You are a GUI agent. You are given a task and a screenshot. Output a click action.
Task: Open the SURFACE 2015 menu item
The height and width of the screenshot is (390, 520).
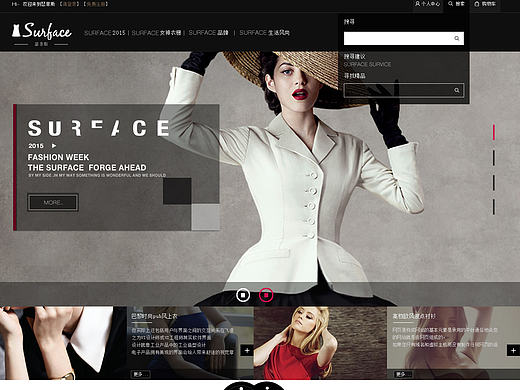click(105, 33)
